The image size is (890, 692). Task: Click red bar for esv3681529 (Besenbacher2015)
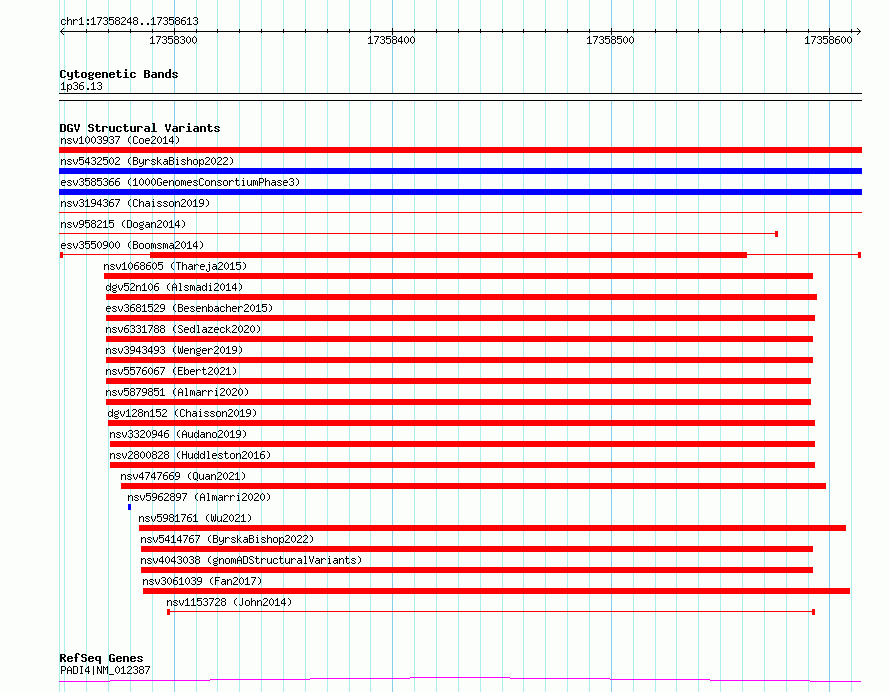pyautogui.click(x=460, y=318)
